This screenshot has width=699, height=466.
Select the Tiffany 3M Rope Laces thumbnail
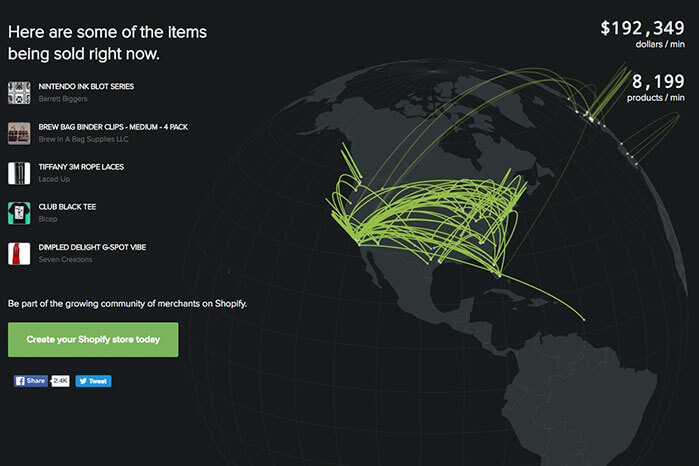(x=19, y=173)
